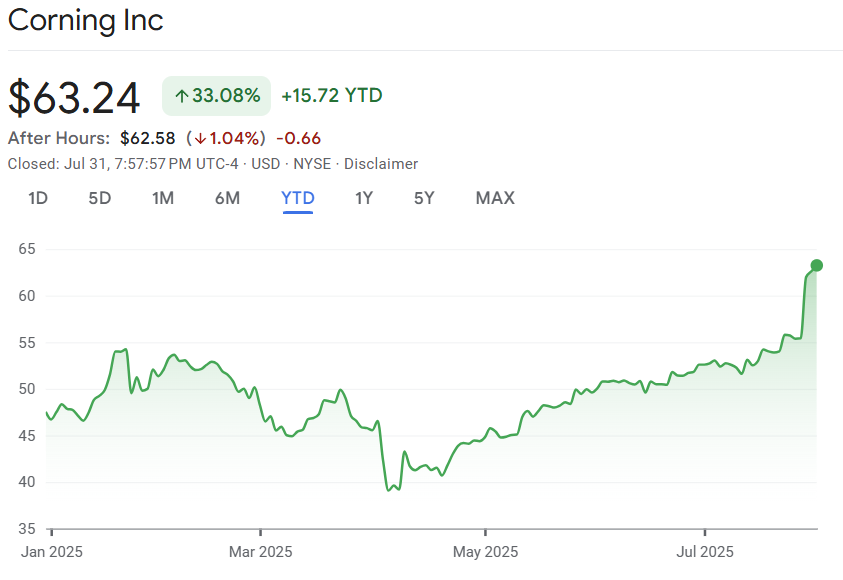The image size is (843, 580).
Task: Click the Corning Inc title
Action: [85, 21]
